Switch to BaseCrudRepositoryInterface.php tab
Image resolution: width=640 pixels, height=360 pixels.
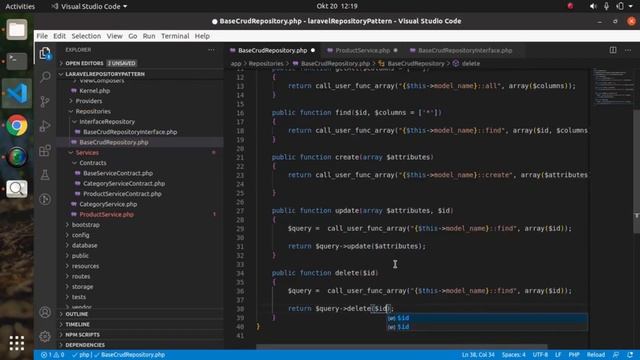click(x=465, y=50)
